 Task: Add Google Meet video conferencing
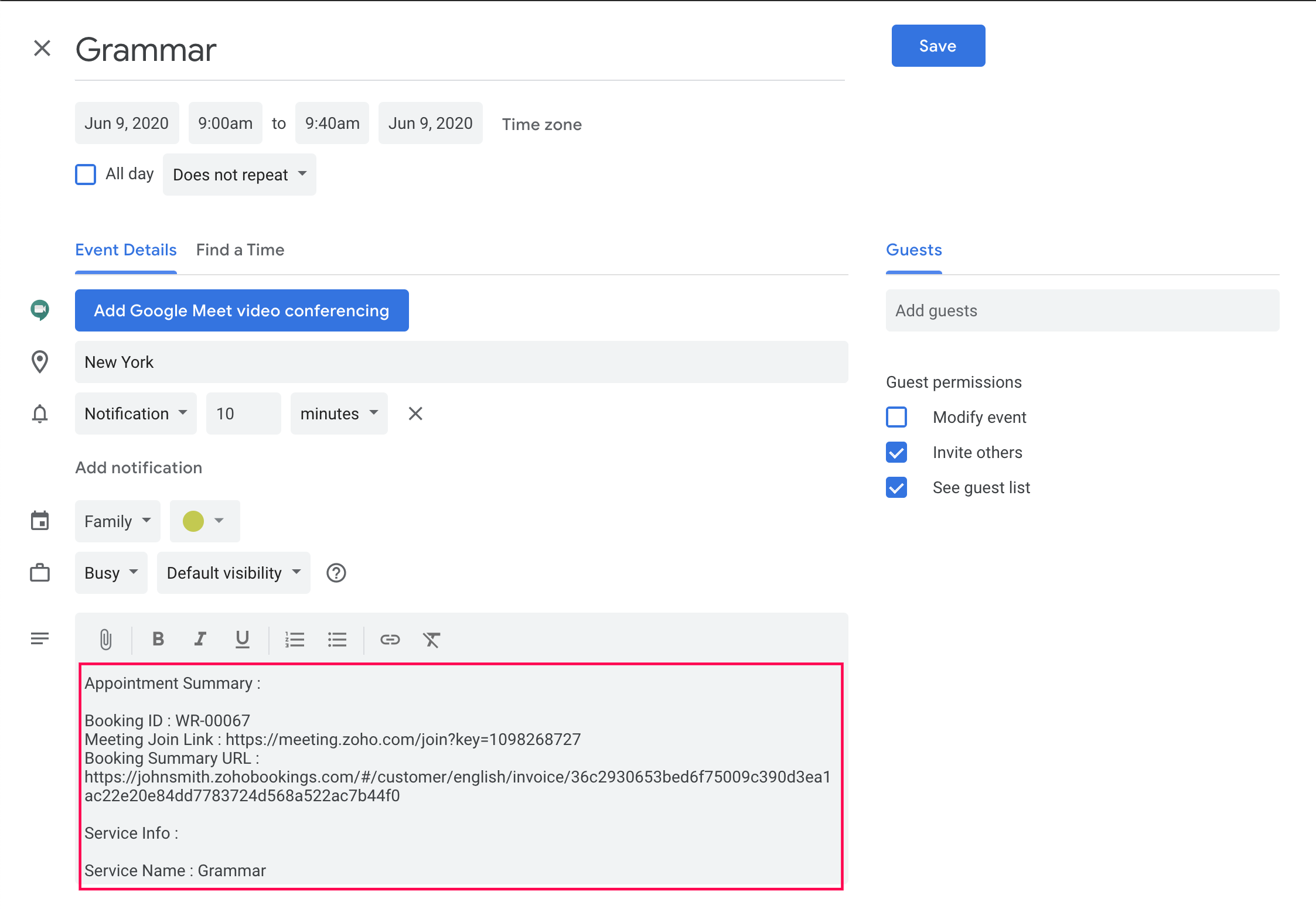click(x=241, y=310)
